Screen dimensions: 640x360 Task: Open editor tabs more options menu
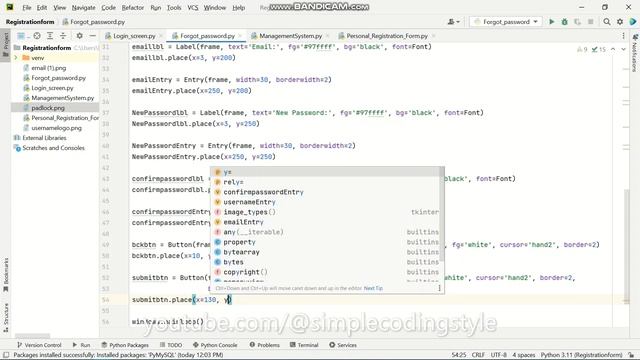click(623, 36)
